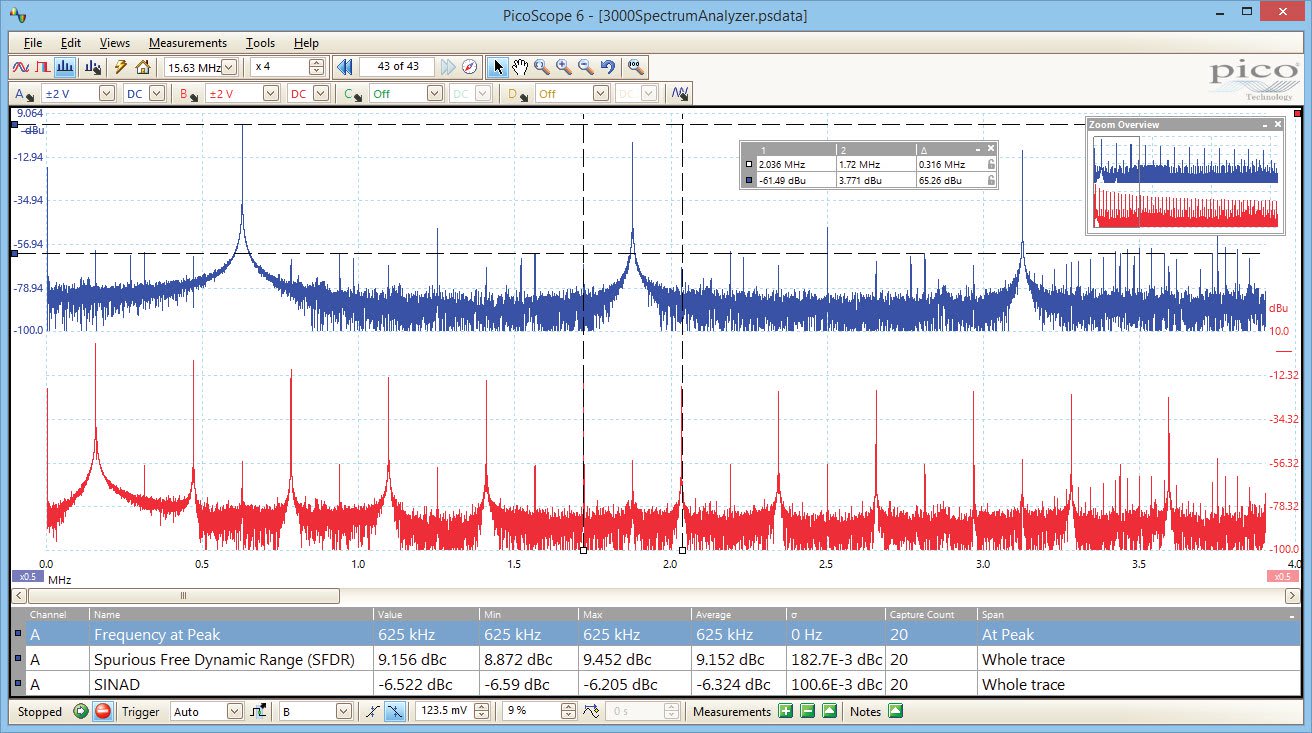The width and height of the screenshot is (1312, 733).
Task: Open the Channel B ±2 V range dropdown
Action: pos(270,94)
